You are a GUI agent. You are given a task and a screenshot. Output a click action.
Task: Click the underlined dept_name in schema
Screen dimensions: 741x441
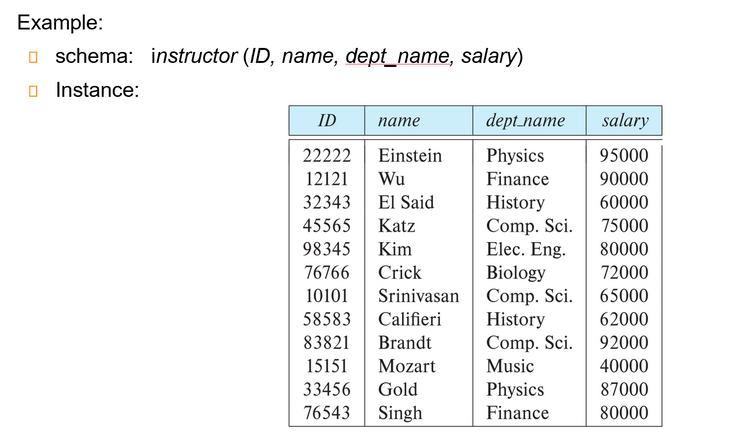point(397,56)
